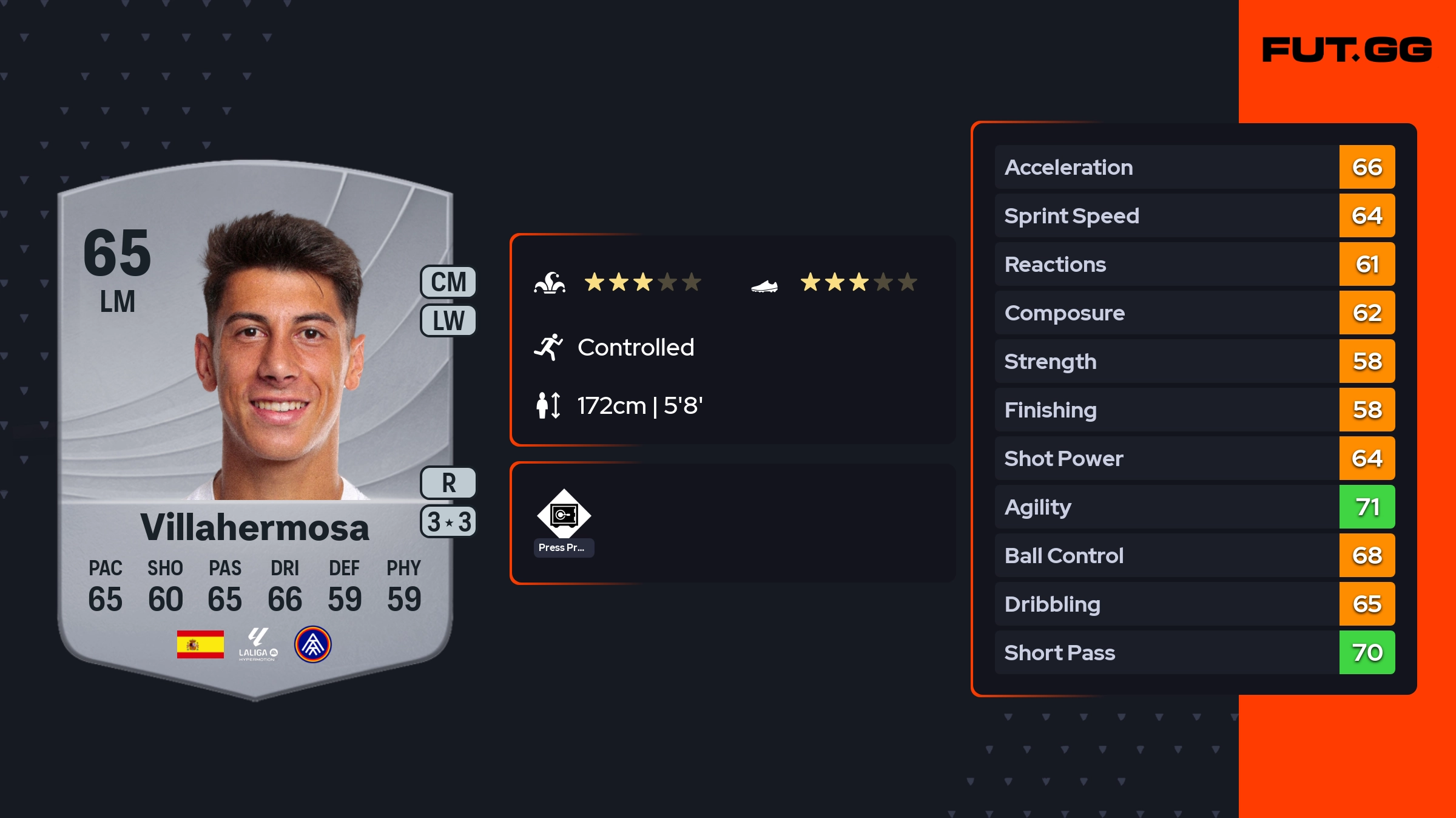Click the 3-star skill/weak foot badge
Viewport: 1456px width, 818px height.
click(x=448, y=522)
